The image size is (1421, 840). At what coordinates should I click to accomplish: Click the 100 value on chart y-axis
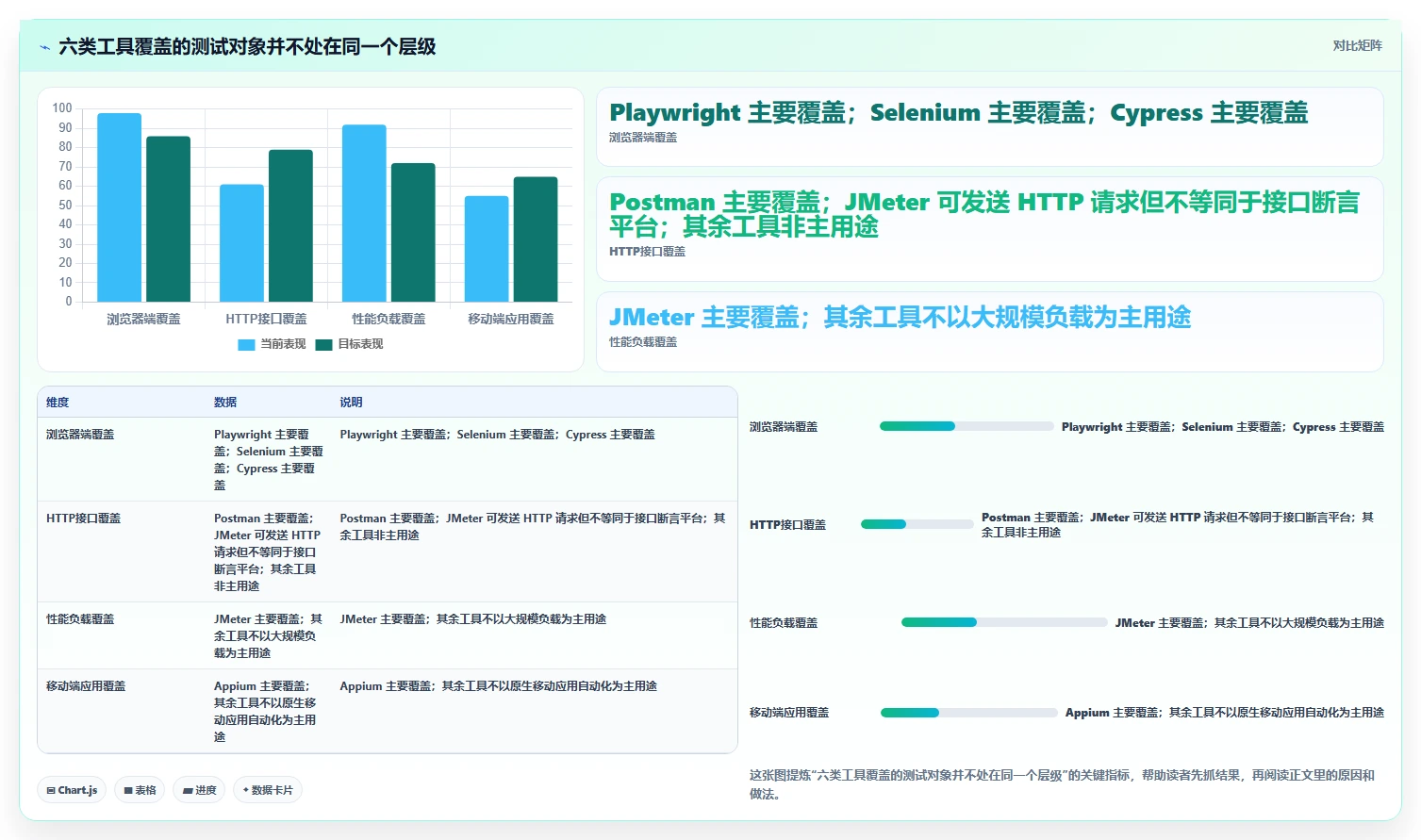pos(62,108)
